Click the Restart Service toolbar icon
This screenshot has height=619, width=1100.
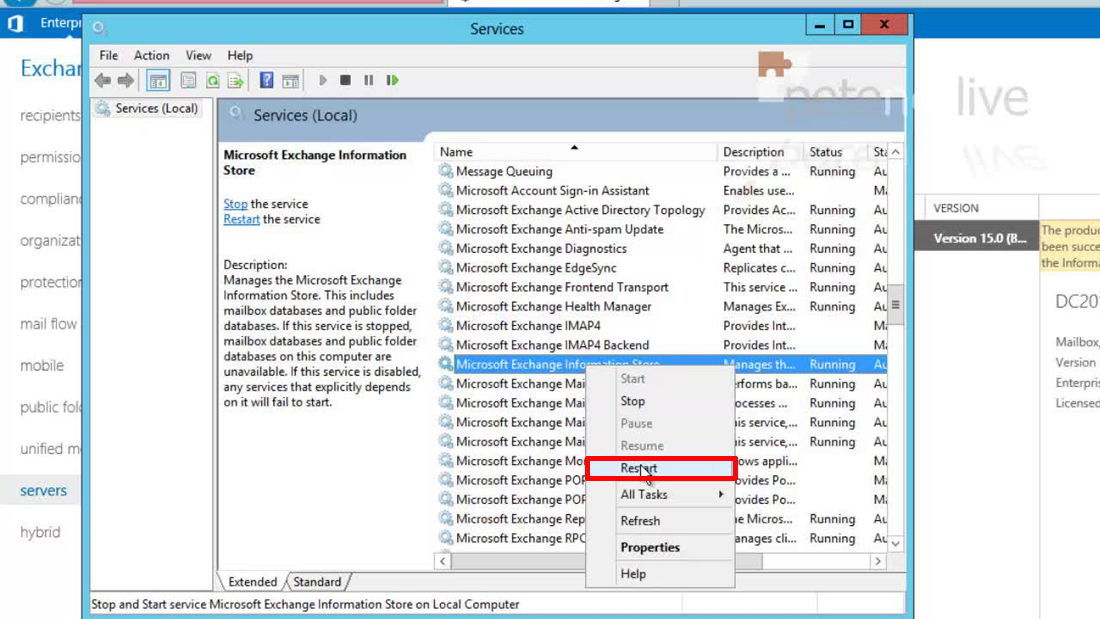point(392,81)
